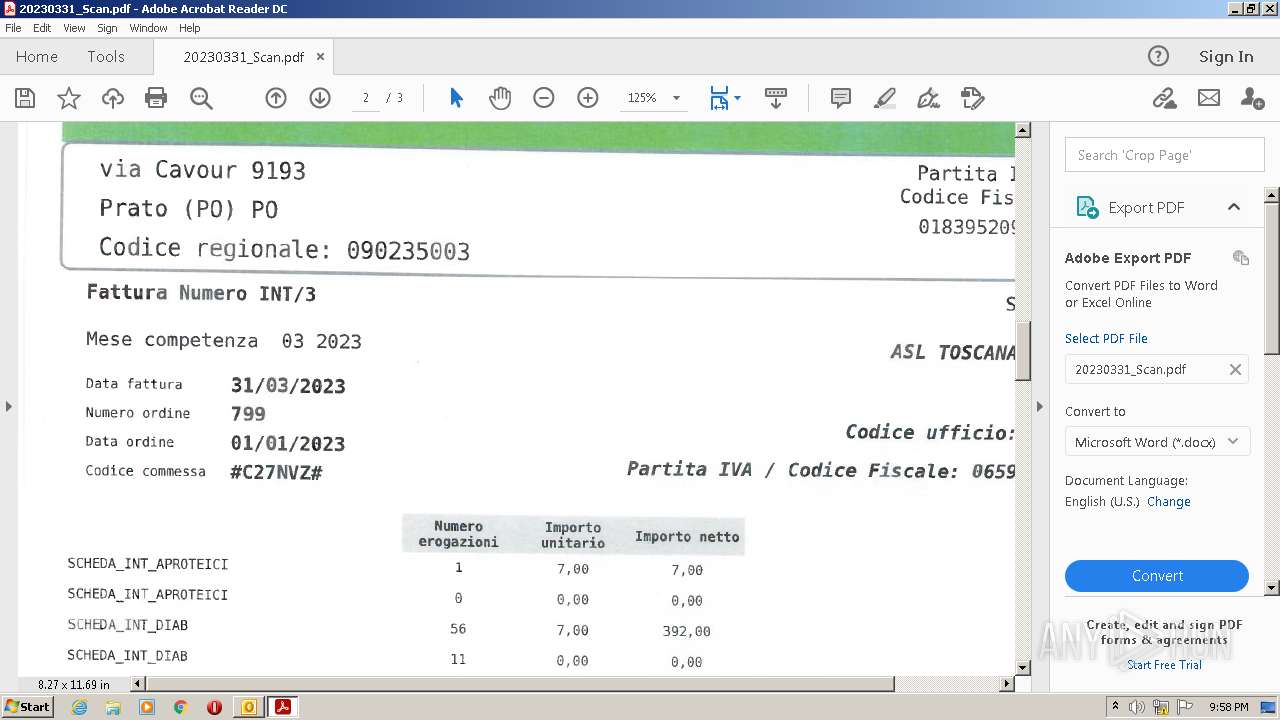Open the View menu
The height and width of the screenshot is (720, 1280).
74,28
